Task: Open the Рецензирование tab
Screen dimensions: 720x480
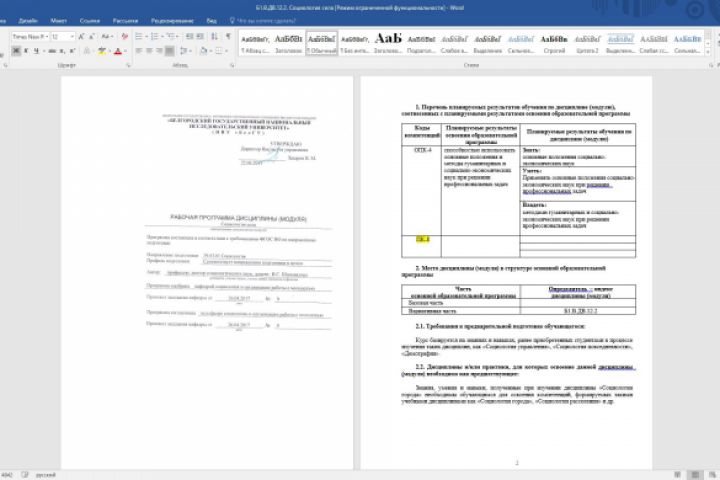Action: coord(172,21)
